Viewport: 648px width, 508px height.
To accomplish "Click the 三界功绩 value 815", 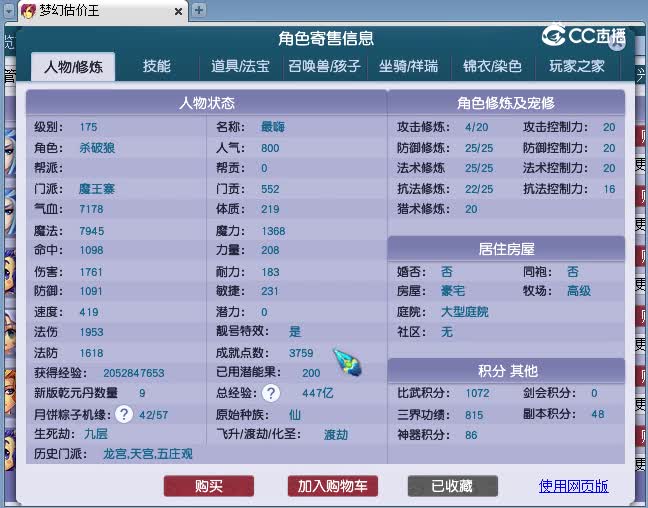I will coord(474,415).
